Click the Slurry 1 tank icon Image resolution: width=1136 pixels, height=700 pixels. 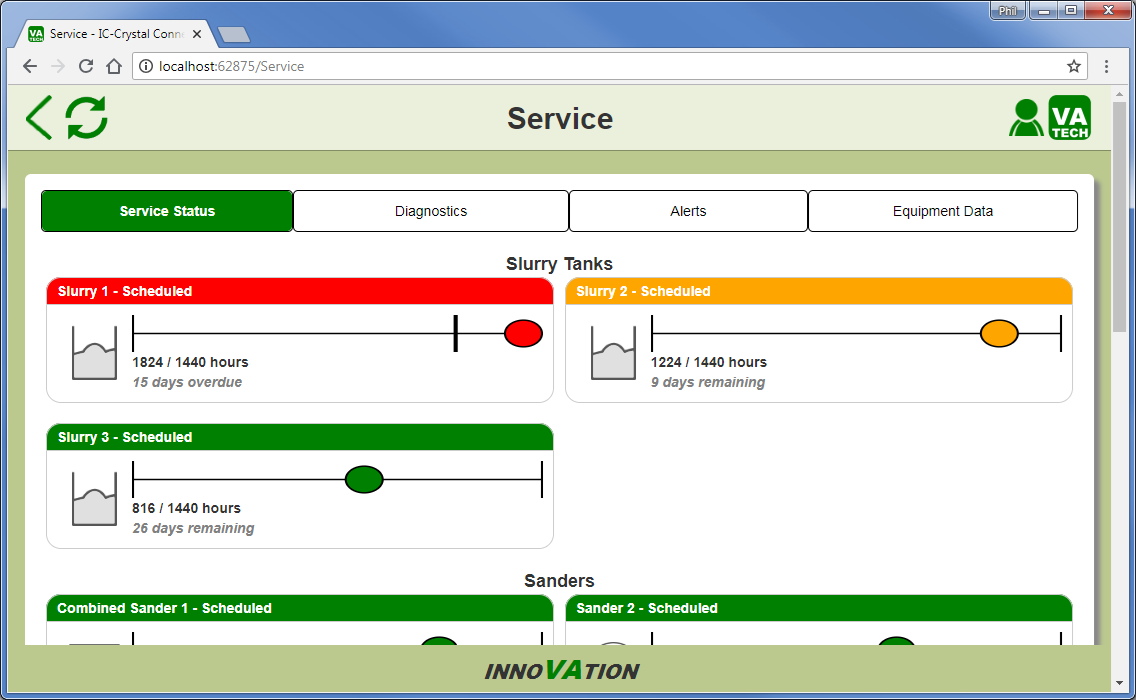tap(94, 353)
